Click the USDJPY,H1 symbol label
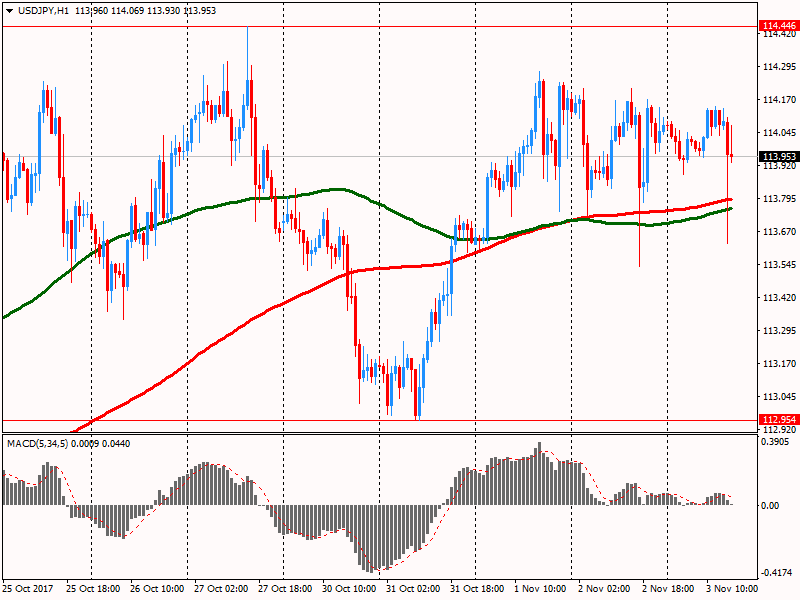 pyautogui.click(x=43, y=10)
